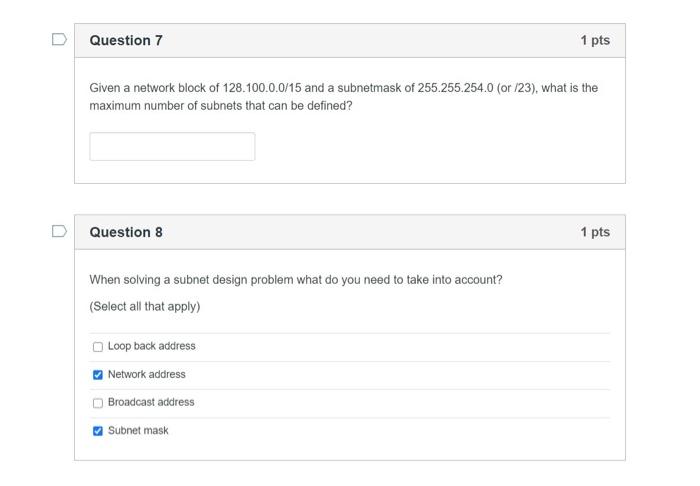Click the 'Subnet mask' option label
The width and height of the screenshot is (700, 486).
click(x=138, y=430)
